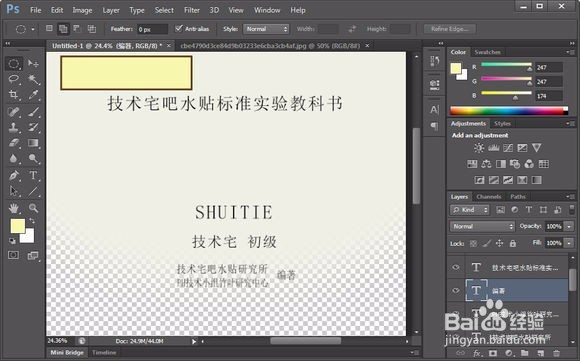Screen dimensions: 580x361
Task: Open the Opacity slider arrow
Action: pos(569,226)
